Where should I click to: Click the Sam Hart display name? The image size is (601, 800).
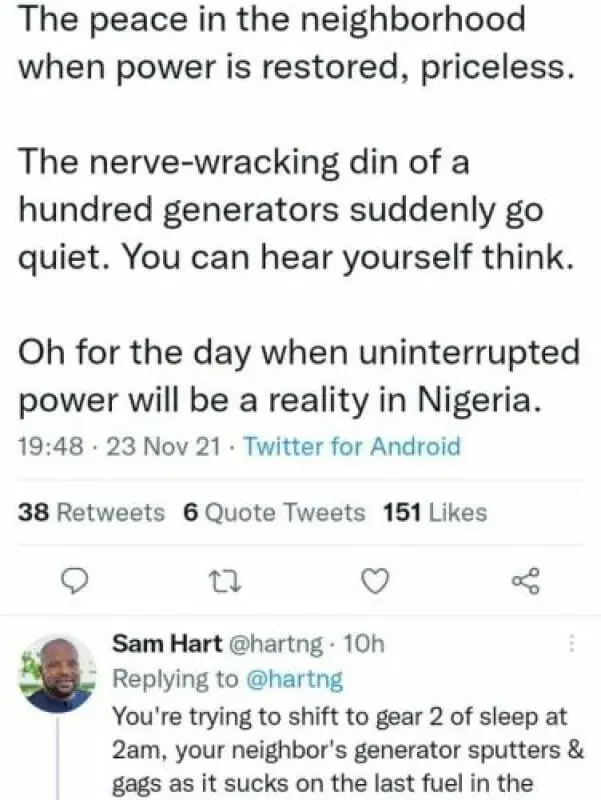(156, 643)
